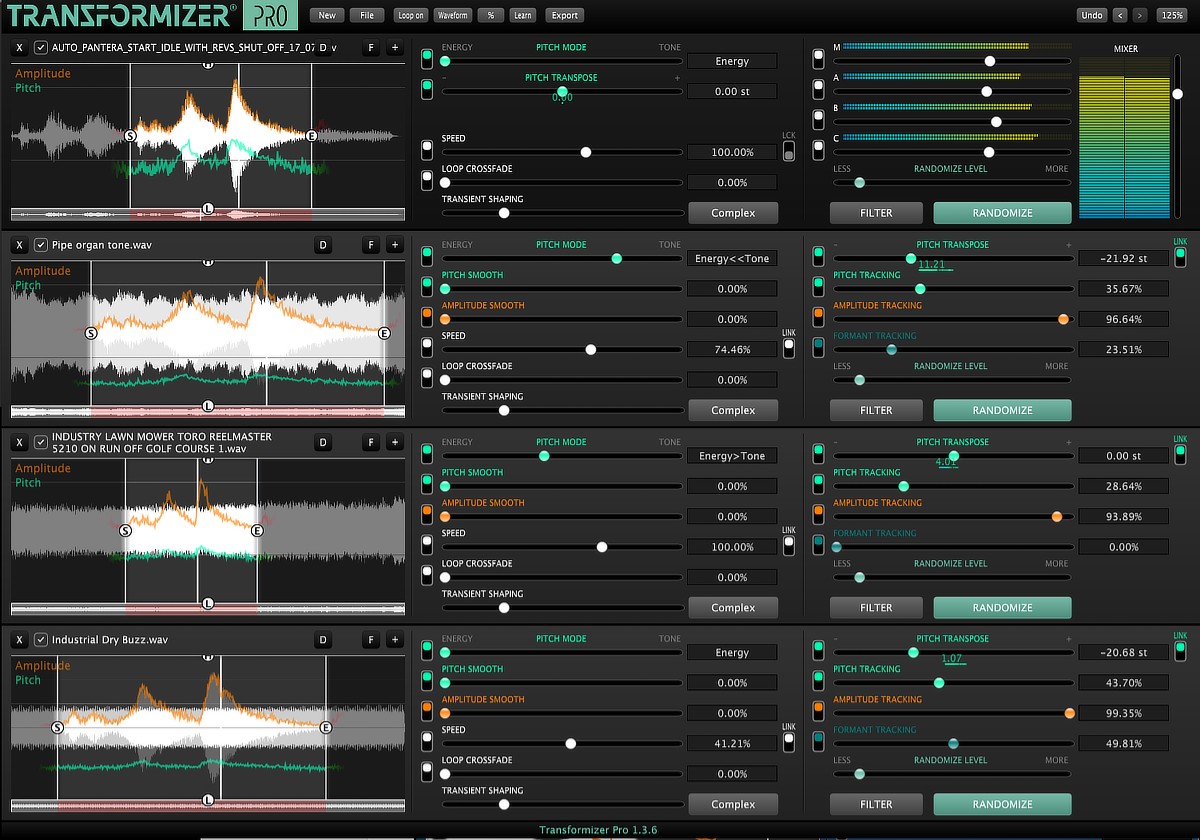Viewport: 1200px width, 840px height.
Task: Open the 125% zoom selector
Action: click(1171, 15)
